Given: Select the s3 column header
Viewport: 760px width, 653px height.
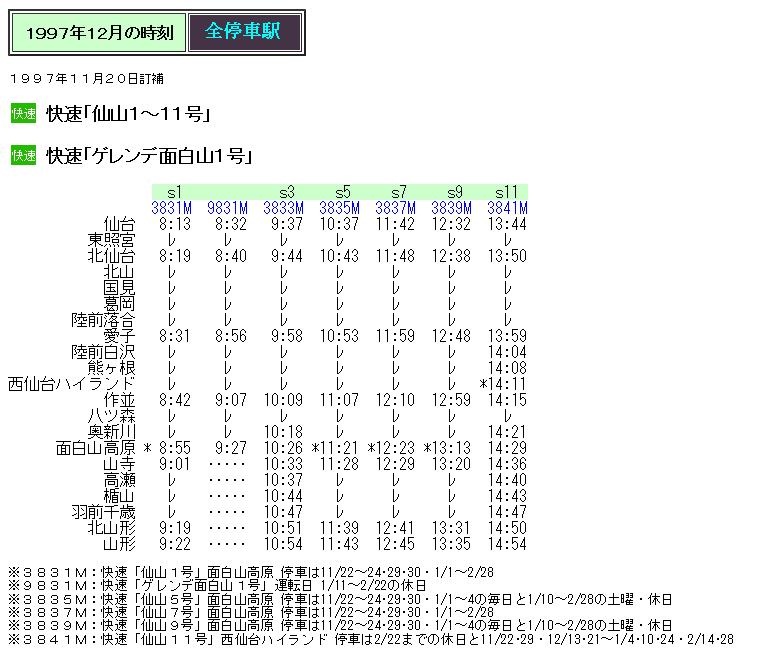Looking at the screenshot, I should click(x=286, y=192).
